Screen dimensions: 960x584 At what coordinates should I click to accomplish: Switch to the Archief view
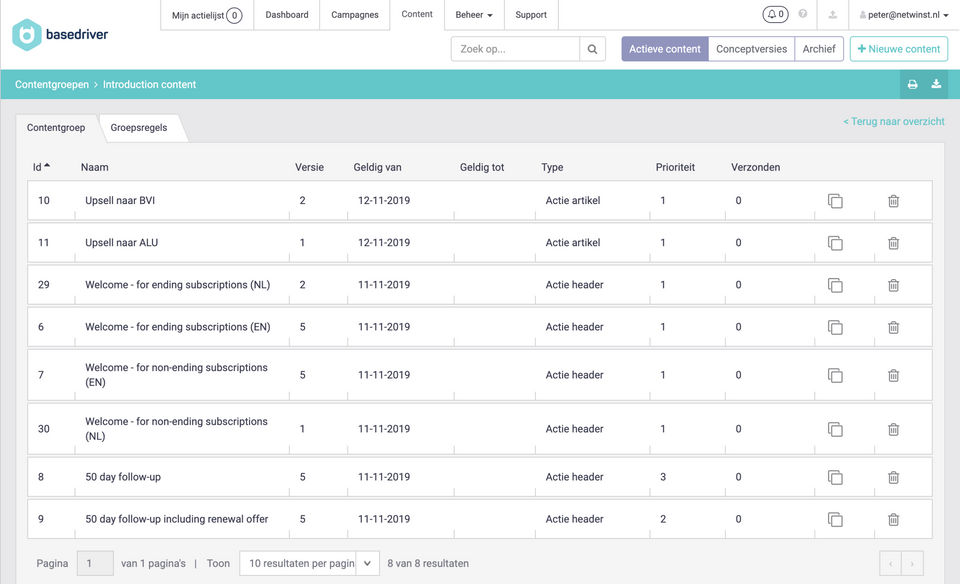(819, 49)
